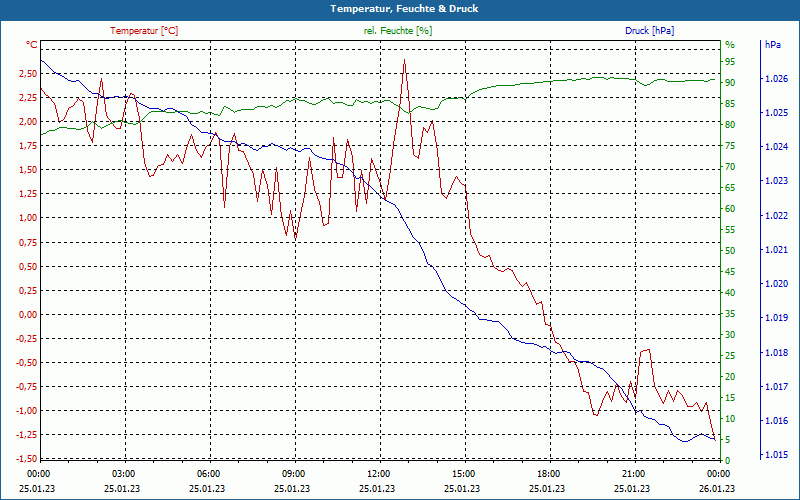This screenshot has height=500, width=800.
Task: Click the 1.023 pressure axis value
Action: click(x=777, y=181)
